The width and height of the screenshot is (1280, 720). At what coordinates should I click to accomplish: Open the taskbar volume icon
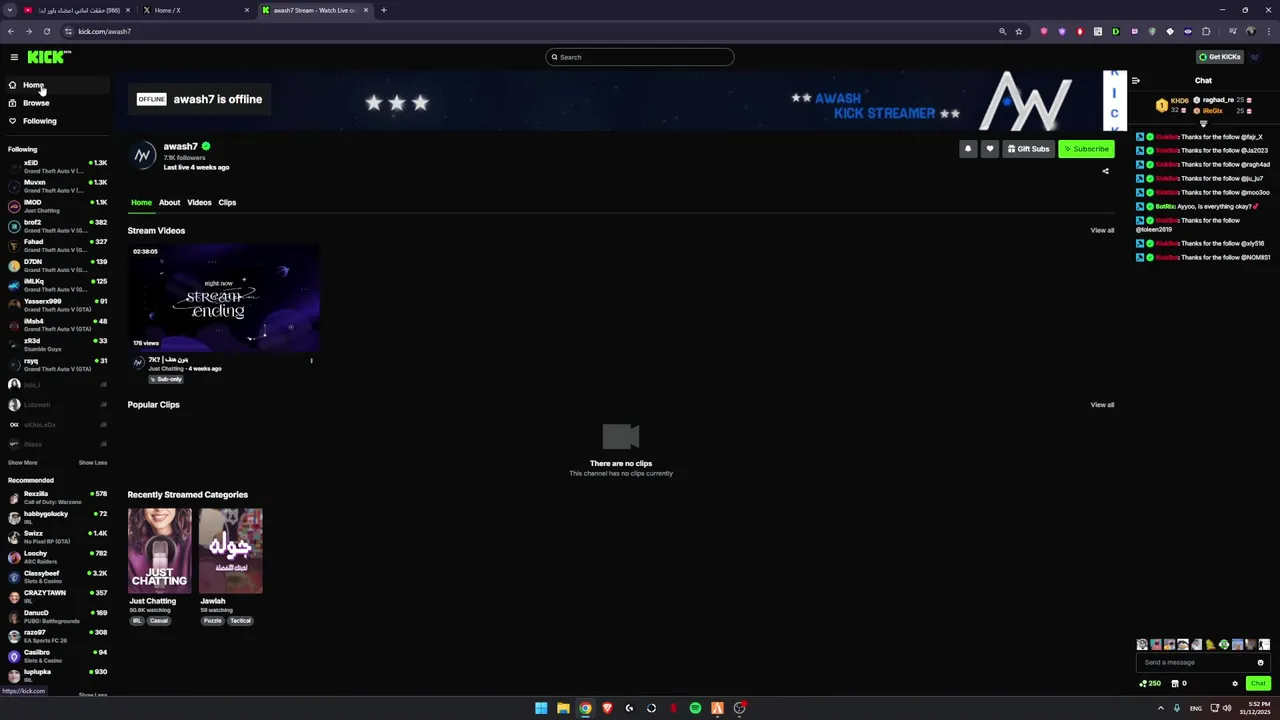(1227, 708)
